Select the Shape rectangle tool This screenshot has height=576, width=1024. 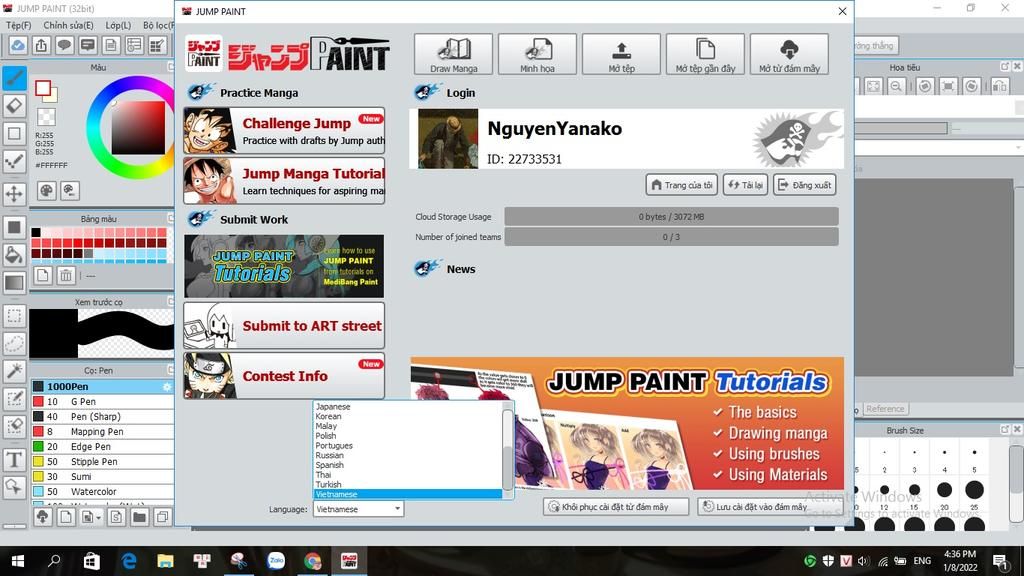14,134
